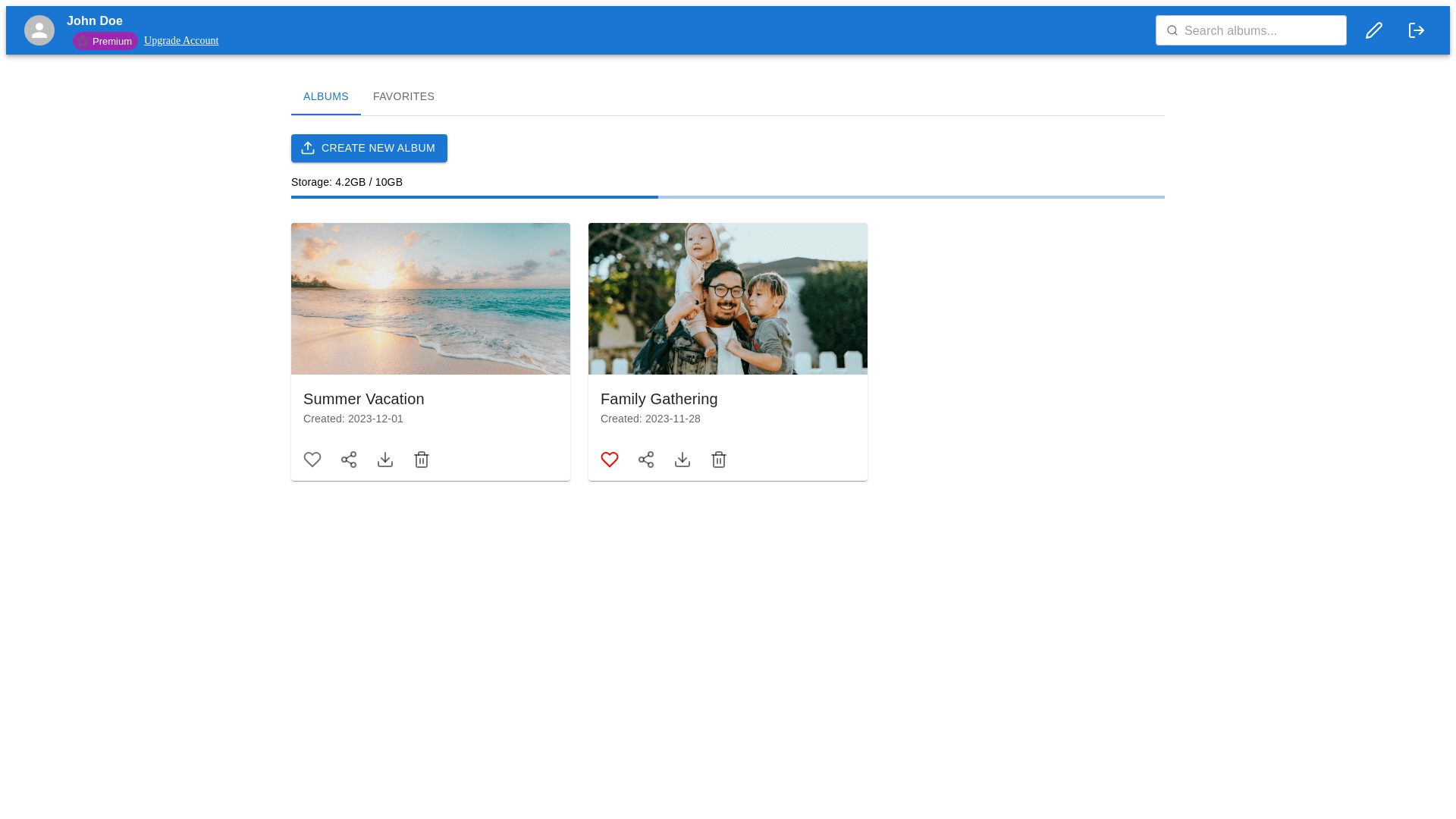This screenshot has height=819, width=1456.
Task: Download the Family Gathering album
Action: click(682, 460)
